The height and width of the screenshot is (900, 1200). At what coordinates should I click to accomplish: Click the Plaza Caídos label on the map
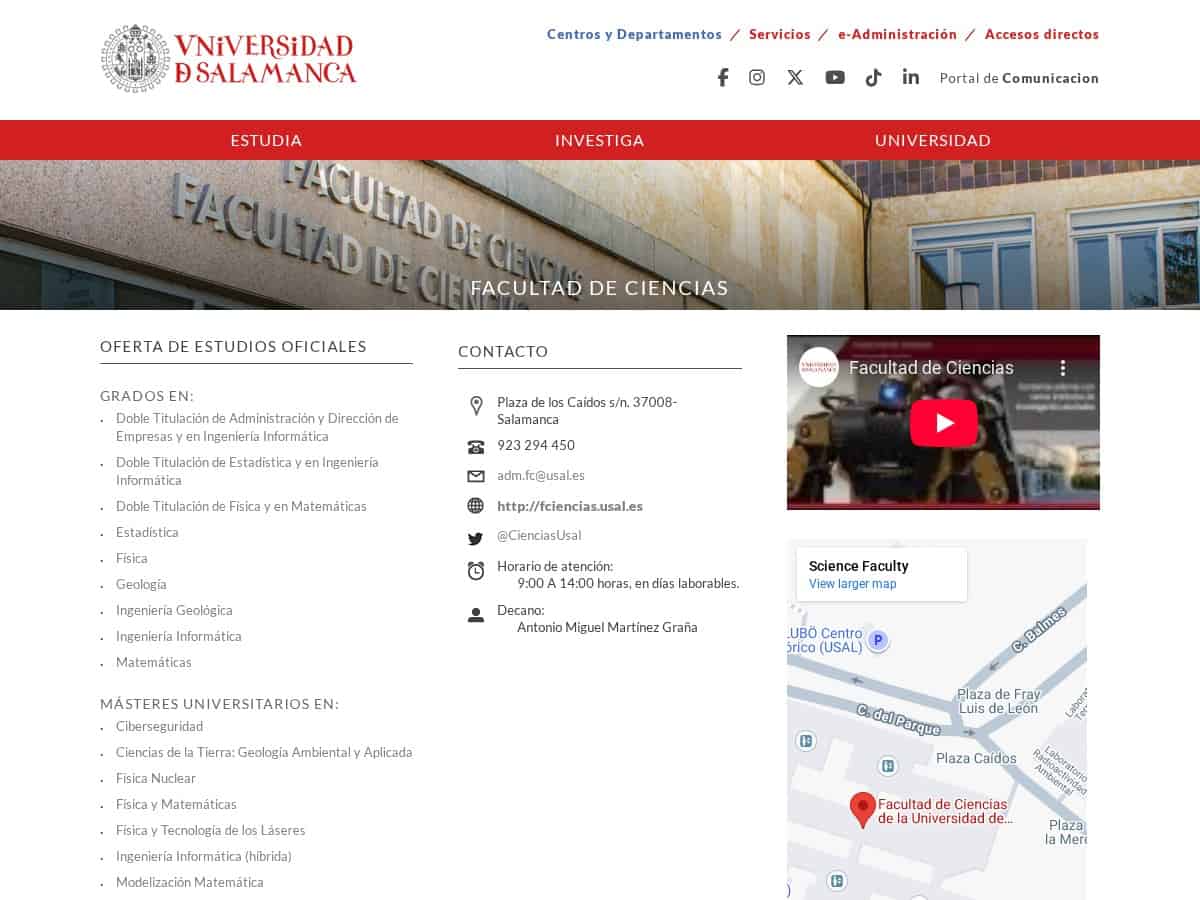(976, 758)
